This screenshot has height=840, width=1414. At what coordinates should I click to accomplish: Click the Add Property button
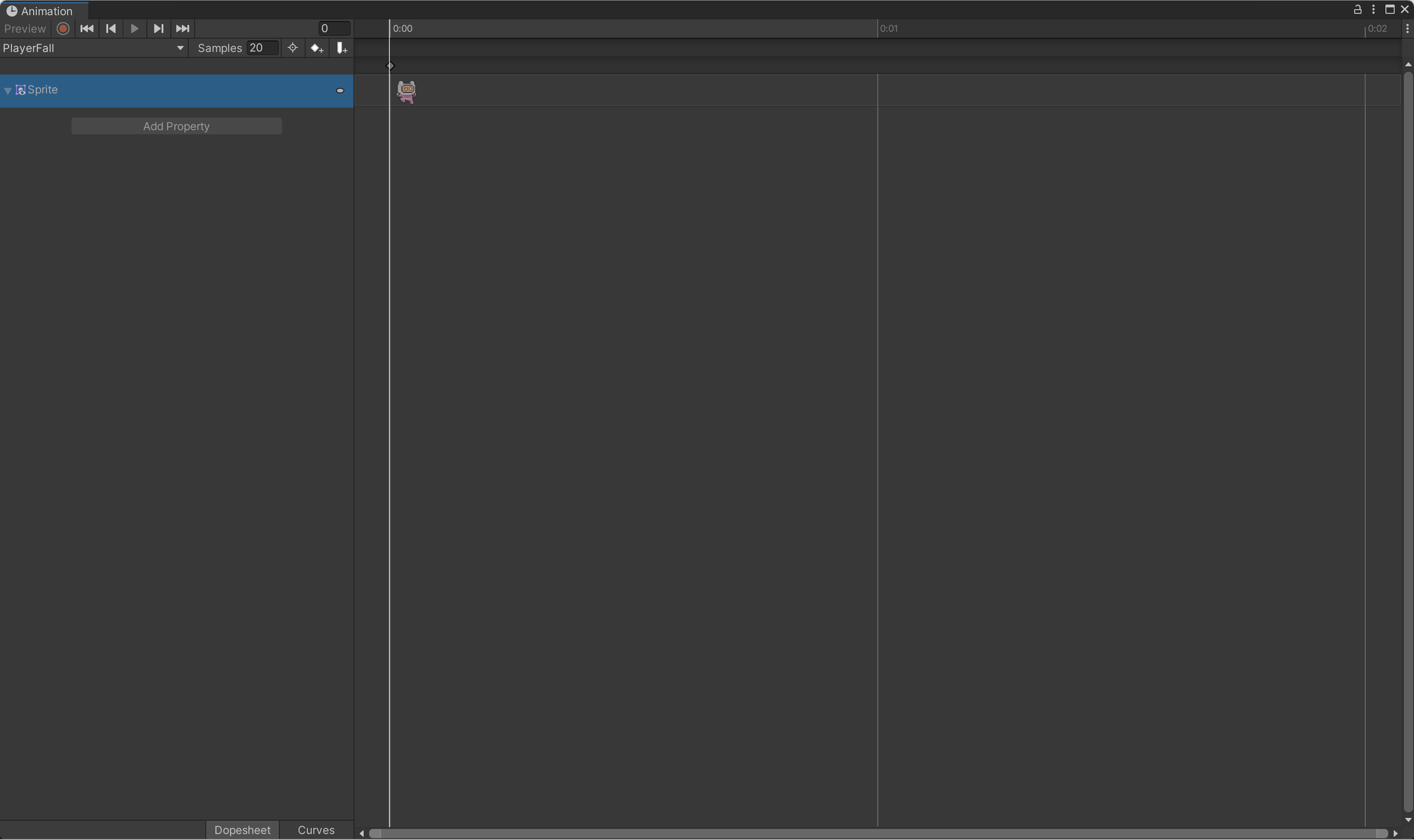(x=176, y=126)
